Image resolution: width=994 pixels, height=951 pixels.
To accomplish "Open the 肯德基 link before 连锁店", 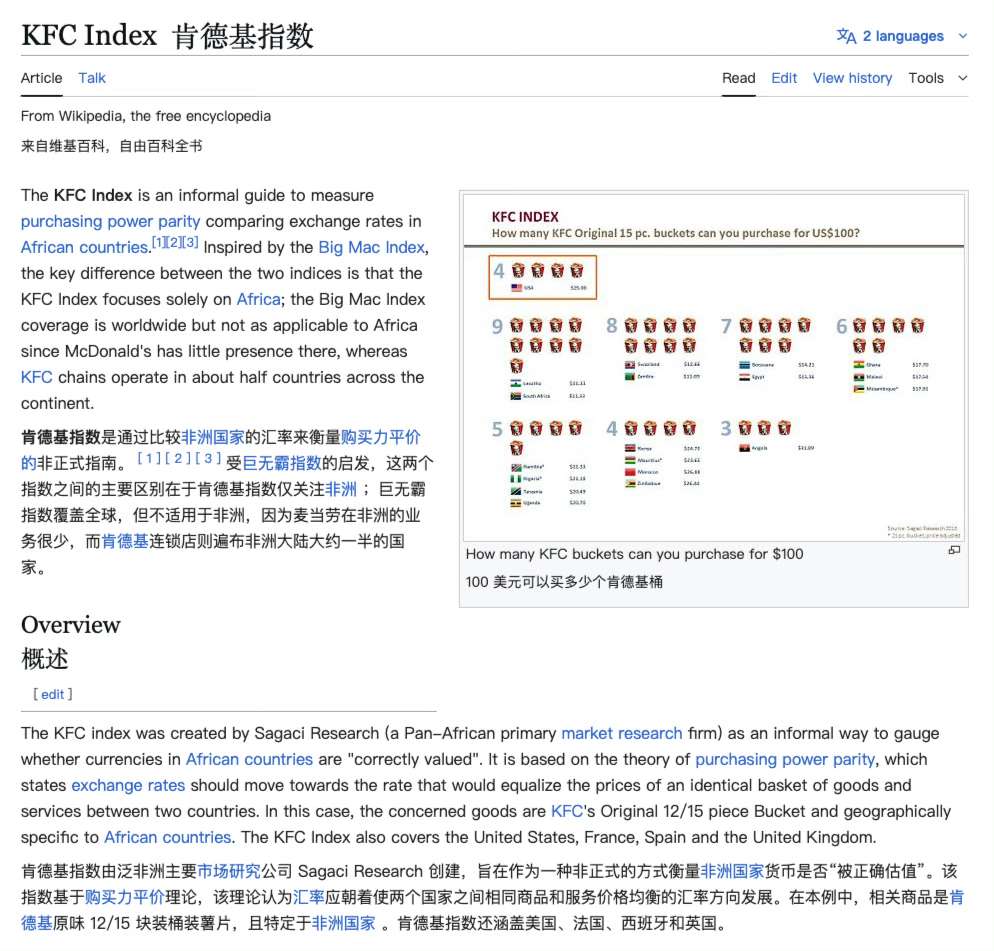I will pyautogui.click(x=125, y=541).
